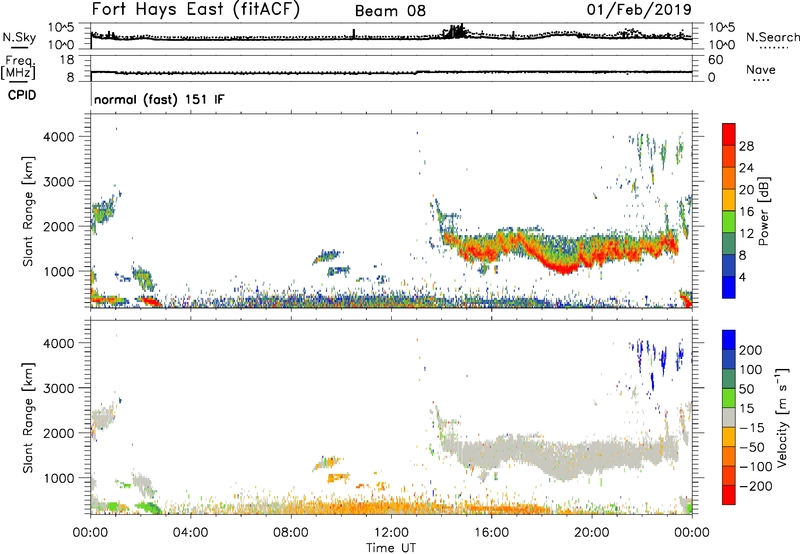
Task: Click the 'Freq. [MHz]' axis label
Action: click(18, 68)
